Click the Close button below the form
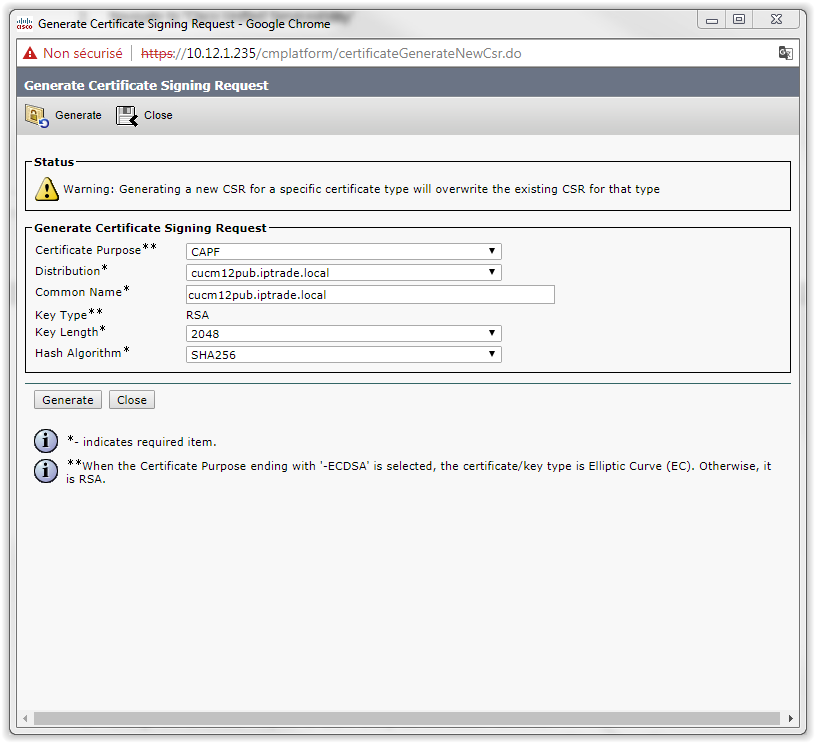This screenshot has width=815, height=743. click(132, 400)
